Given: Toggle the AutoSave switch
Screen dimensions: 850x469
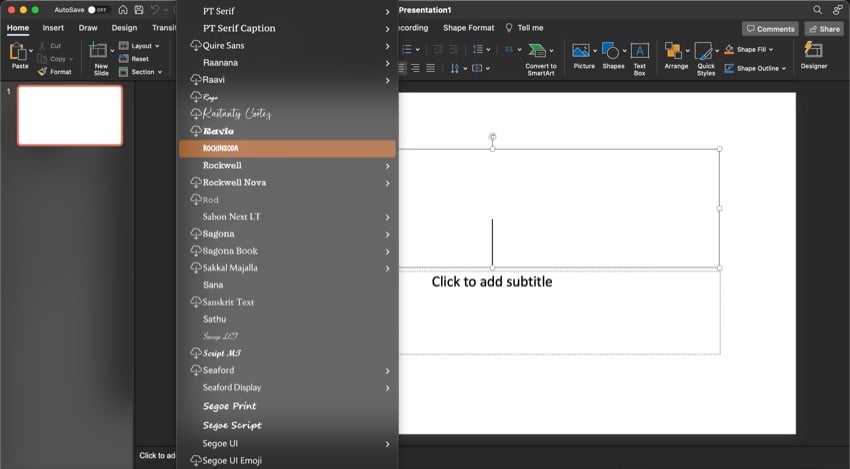Looking at the screenshot, I should 98,9.
